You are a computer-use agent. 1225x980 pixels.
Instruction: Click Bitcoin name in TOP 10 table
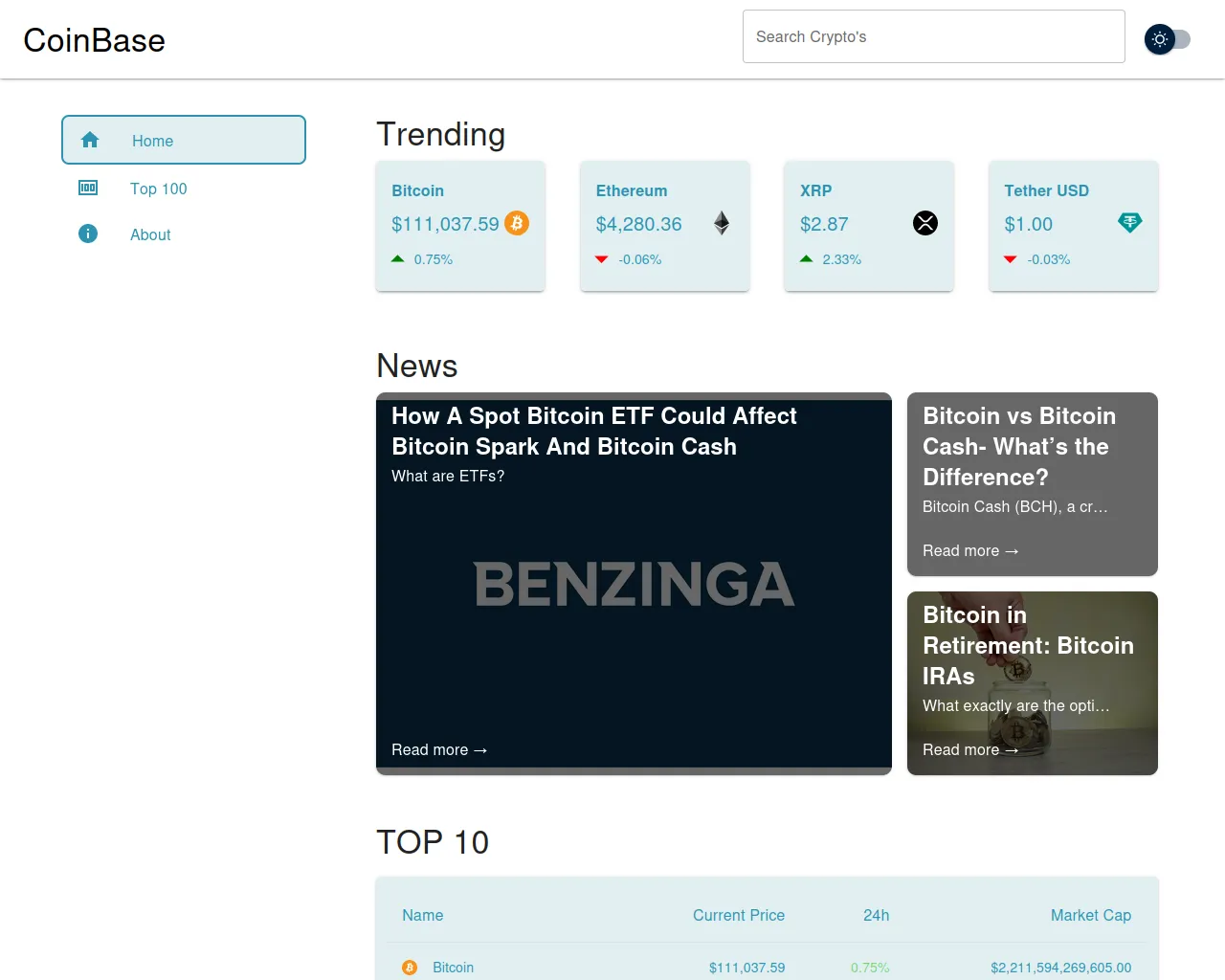[454, 968]
